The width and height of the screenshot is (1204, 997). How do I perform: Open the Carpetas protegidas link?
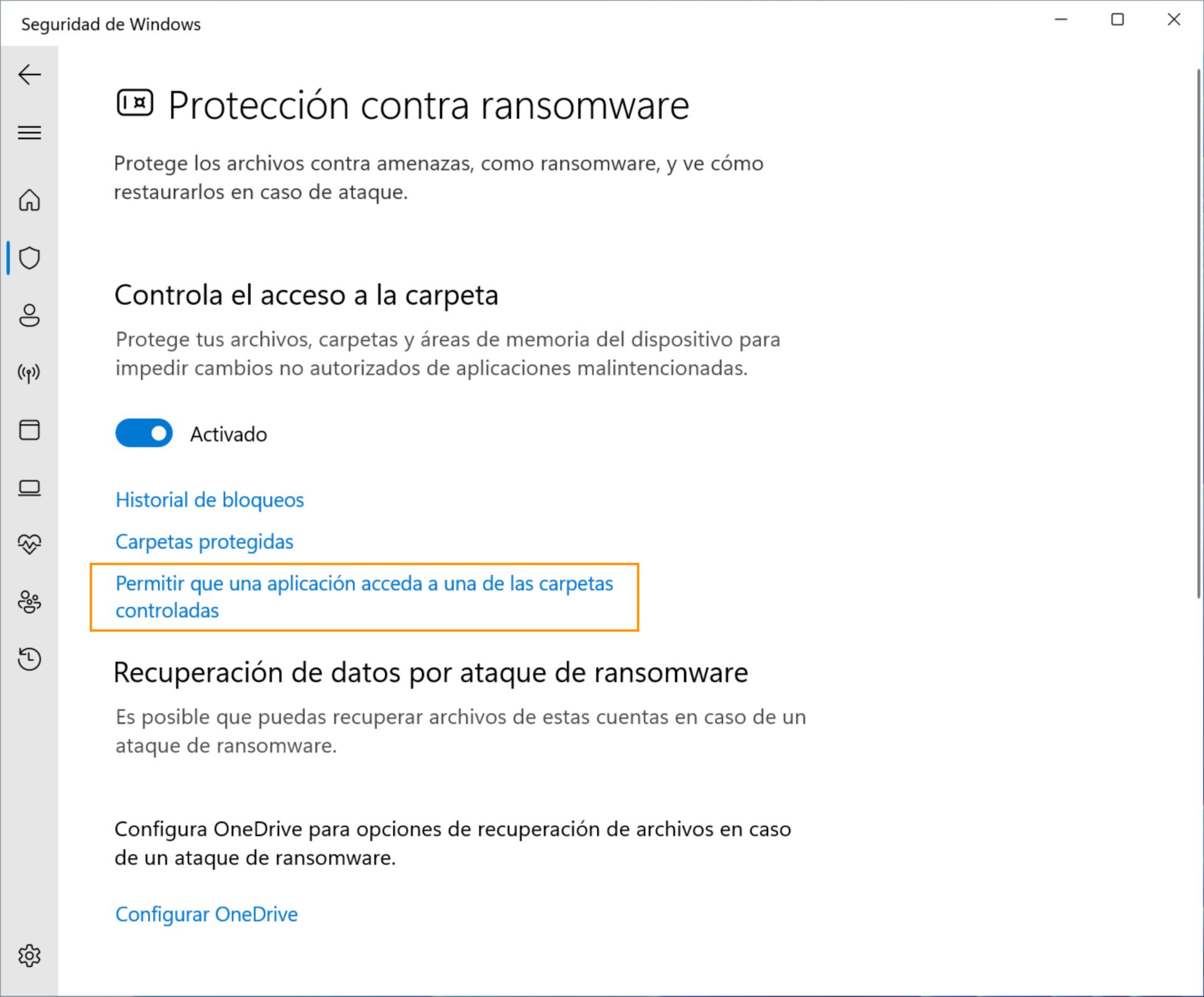point(204,542)
